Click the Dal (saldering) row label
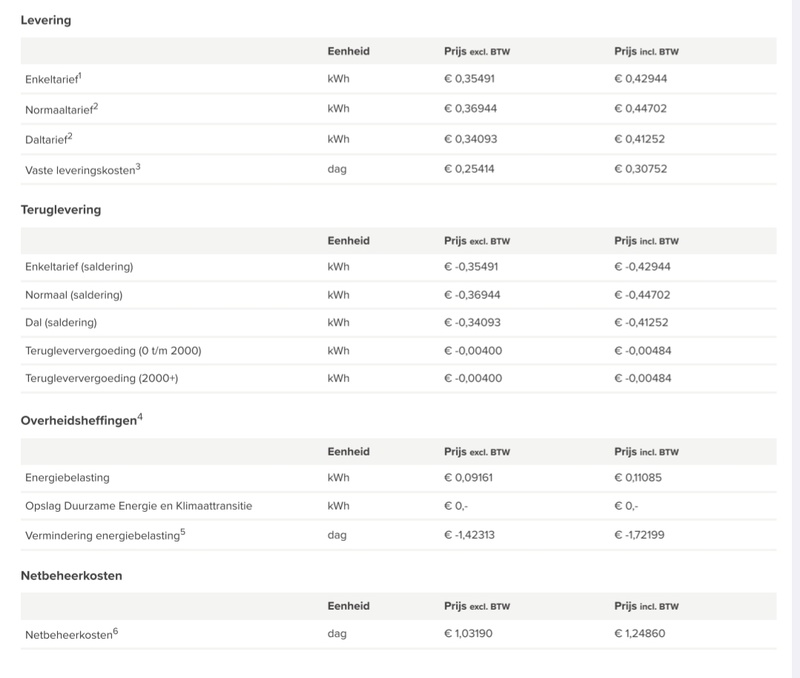The width and height of the screenshot is (800, 678). click(x=61, y=323)
